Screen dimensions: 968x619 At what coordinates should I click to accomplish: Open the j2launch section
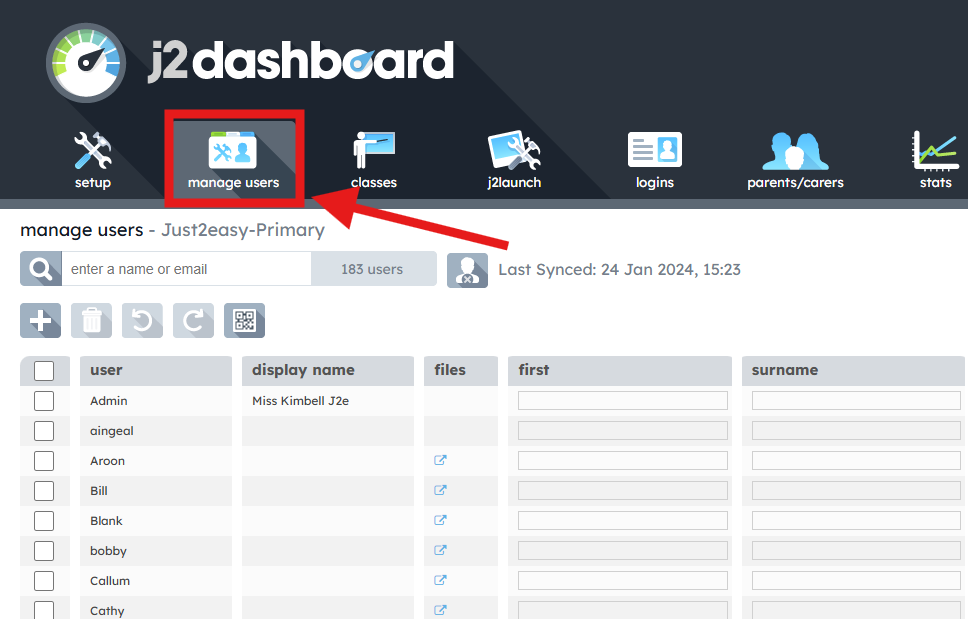coord(514,160)
